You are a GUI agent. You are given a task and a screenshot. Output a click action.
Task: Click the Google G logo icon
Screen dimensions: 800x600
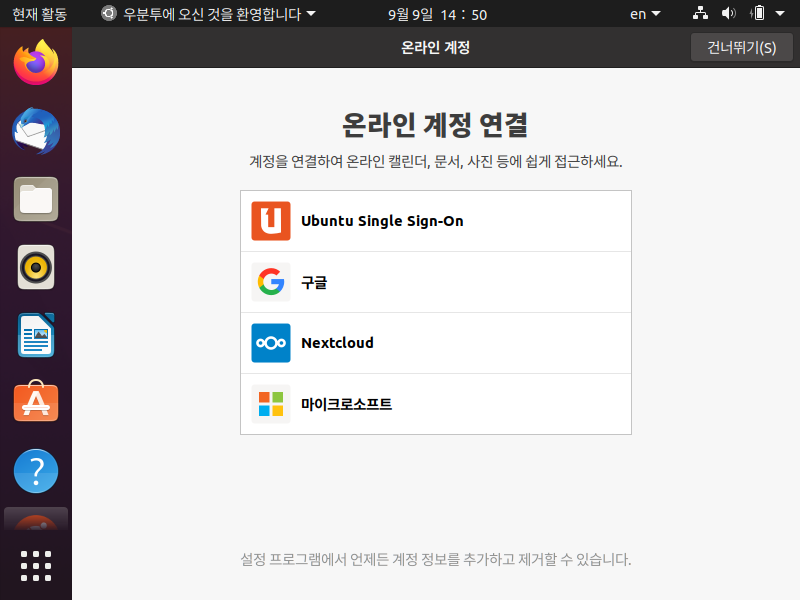click(x=271, y=282)
